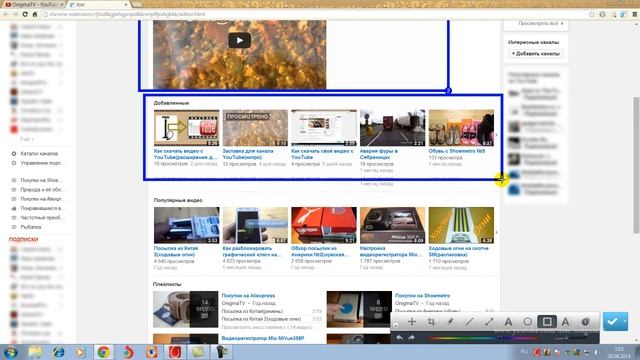
Task: Open Windows Media Player taskbar icon
Action: click(x=80, y=352)
